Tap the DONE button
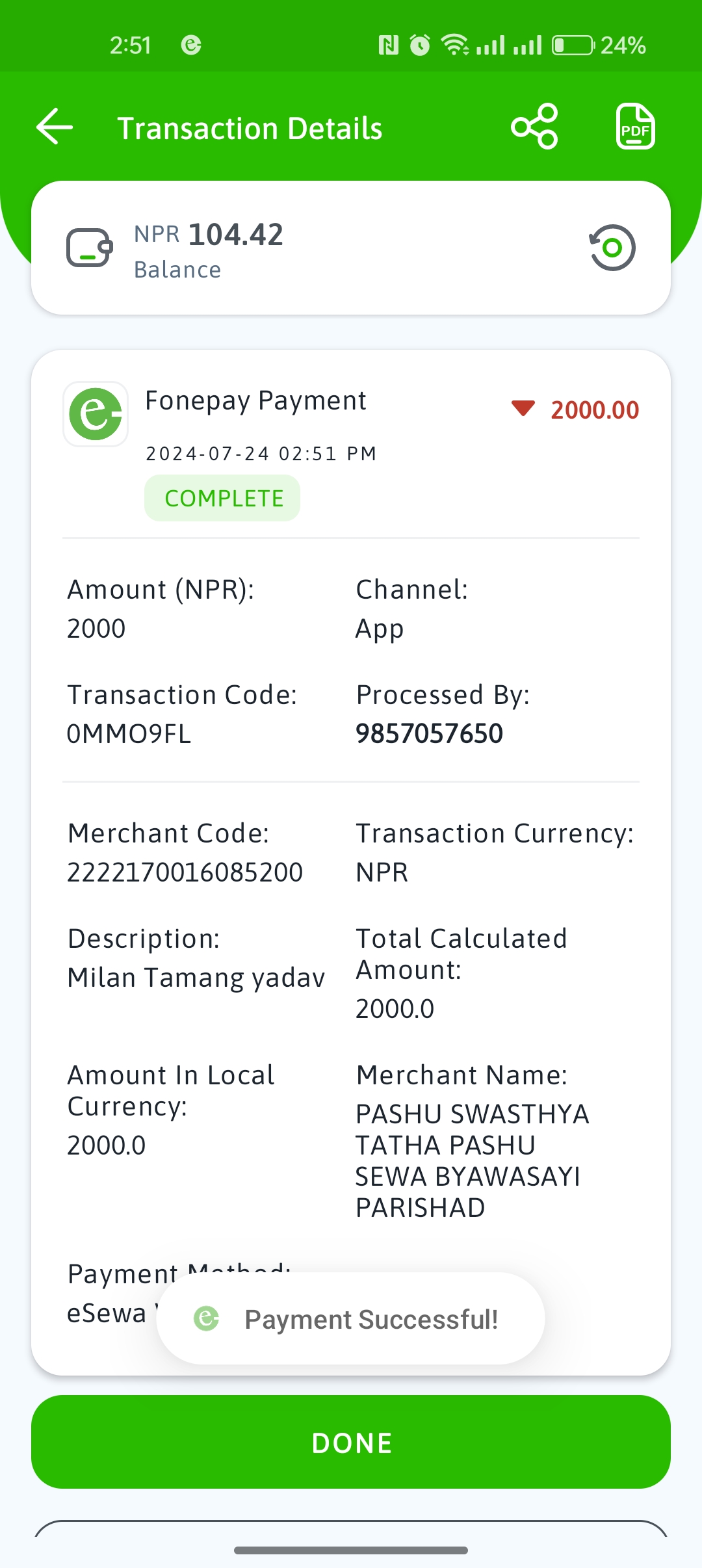The height and width of the screenshot is (1568, 702). tap(351, 1442)
